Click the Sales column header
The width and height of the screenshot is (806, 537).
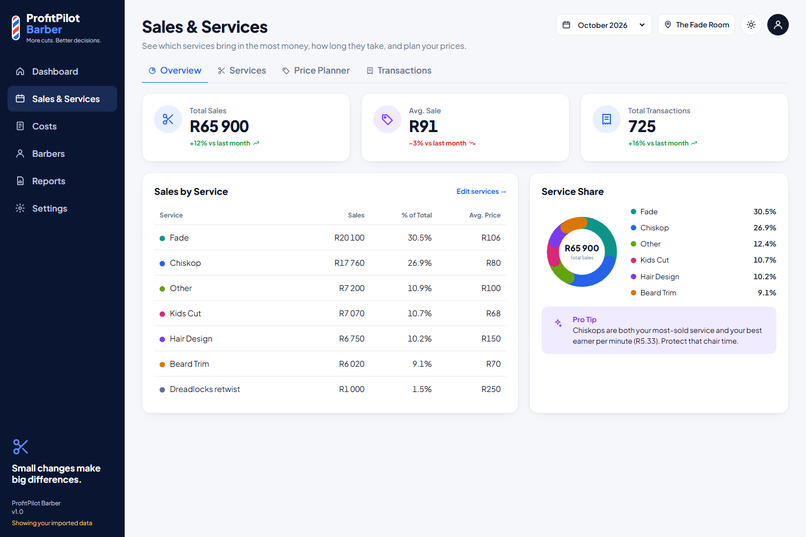(356, 215)
